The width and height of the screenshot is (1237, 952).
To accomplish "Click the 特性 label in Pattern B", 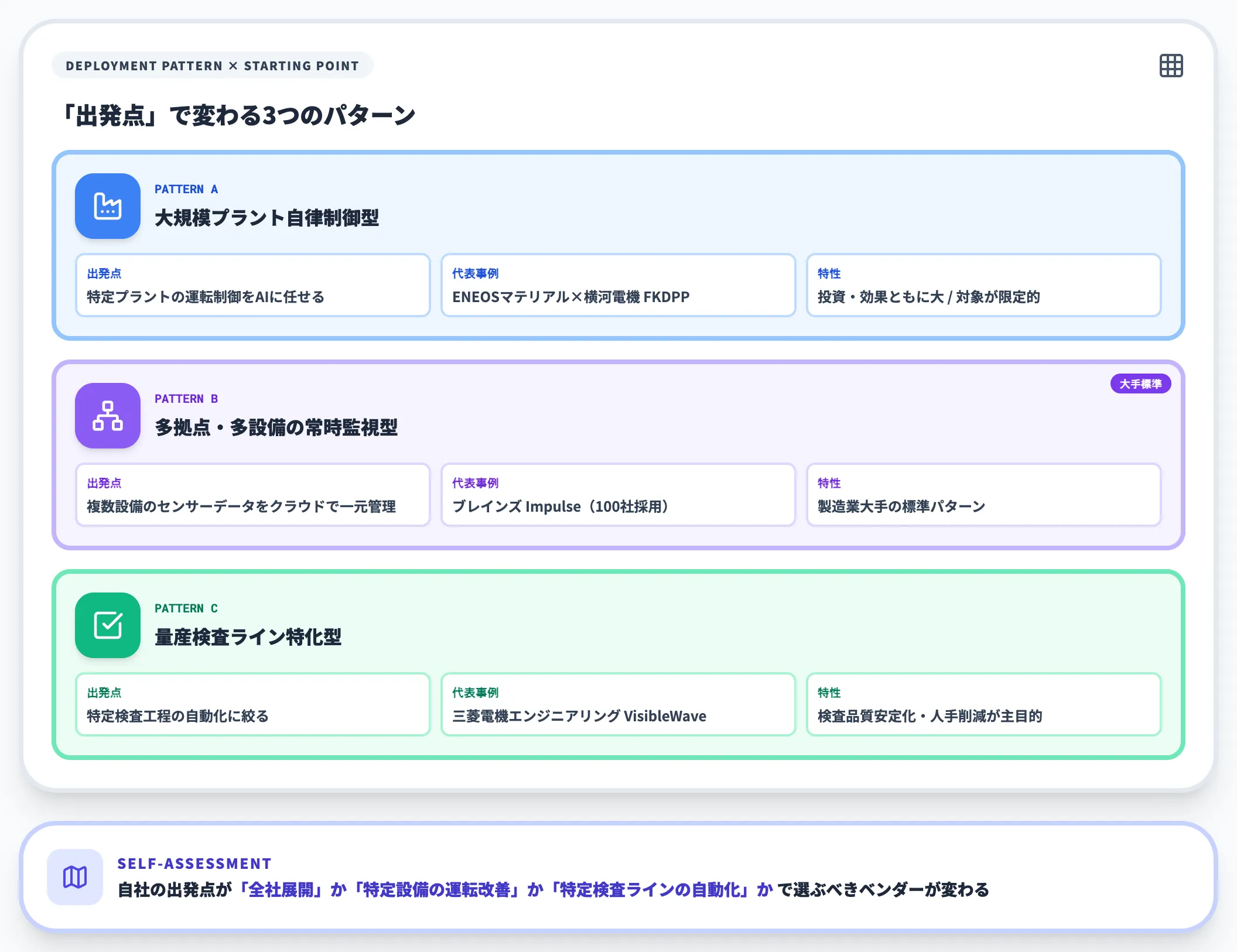I will [829, 483].
